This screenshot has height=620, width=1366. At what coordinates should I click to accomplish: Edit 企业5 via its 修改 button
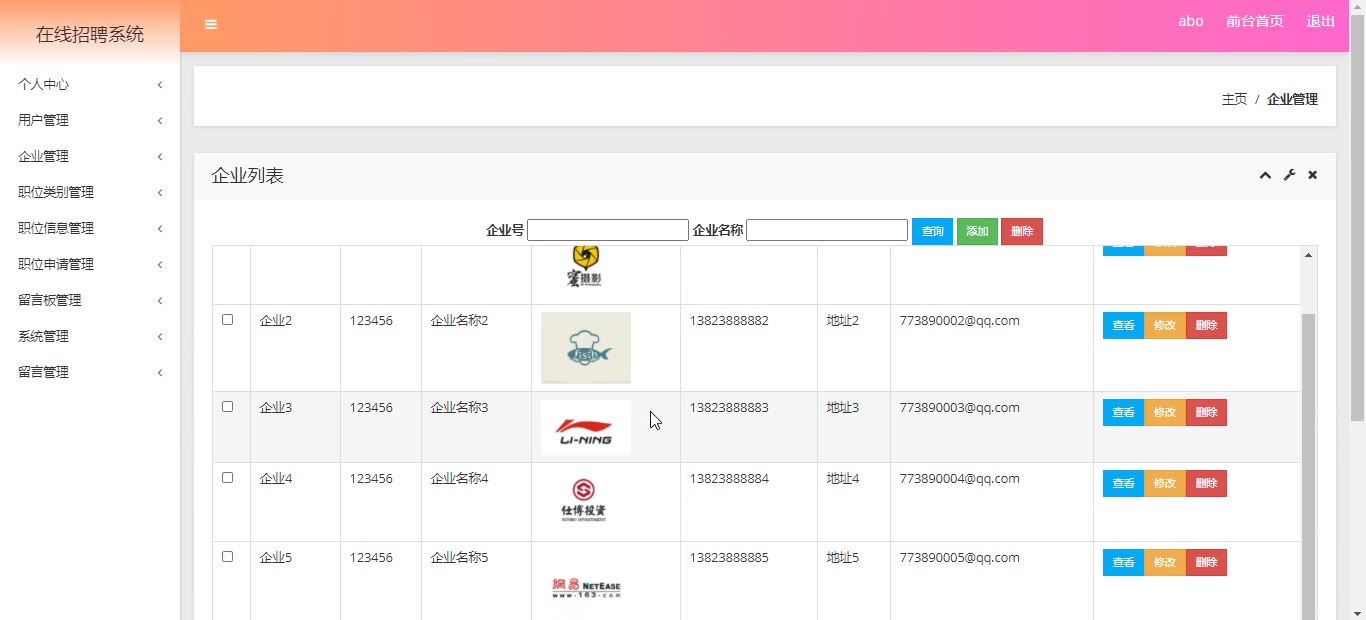[1165, 563]
